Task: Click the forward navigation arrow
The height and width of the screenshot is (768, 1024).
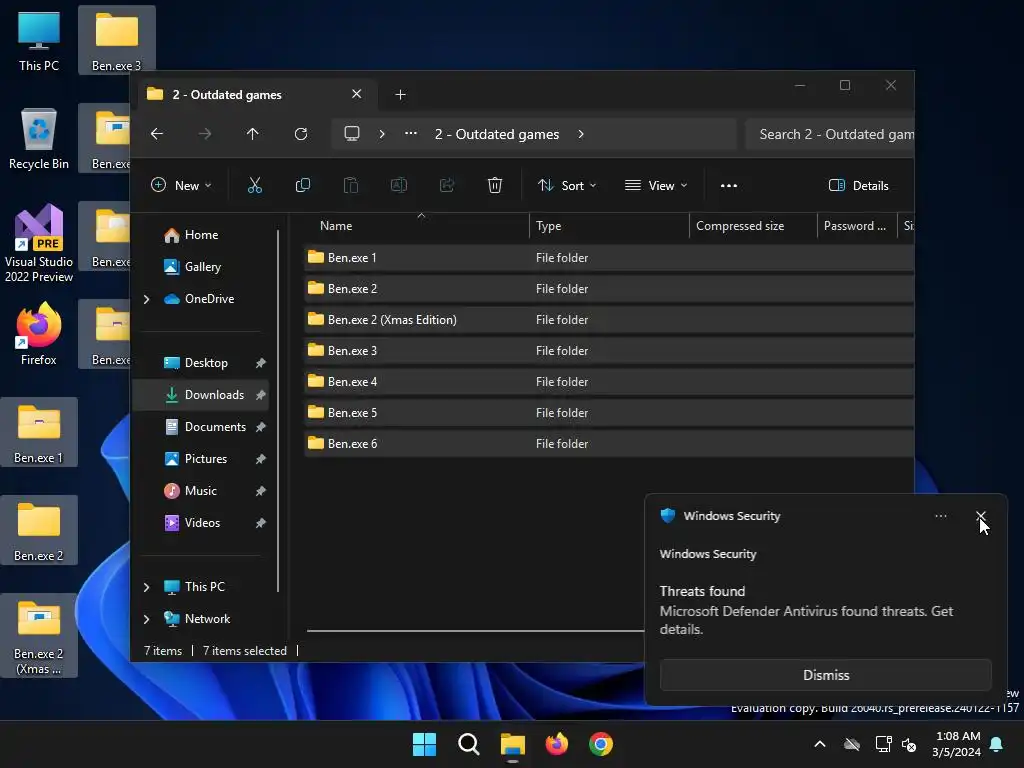Action: [x=204, y=134]
